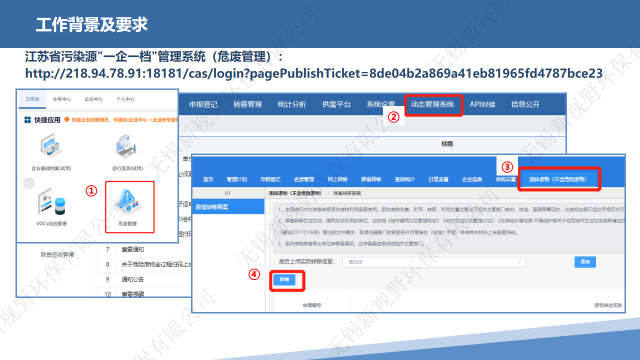This screenshot has height=360, width=640.
Task: Collapse the sidebar via three-bar handle
Action: click(227, 193)
